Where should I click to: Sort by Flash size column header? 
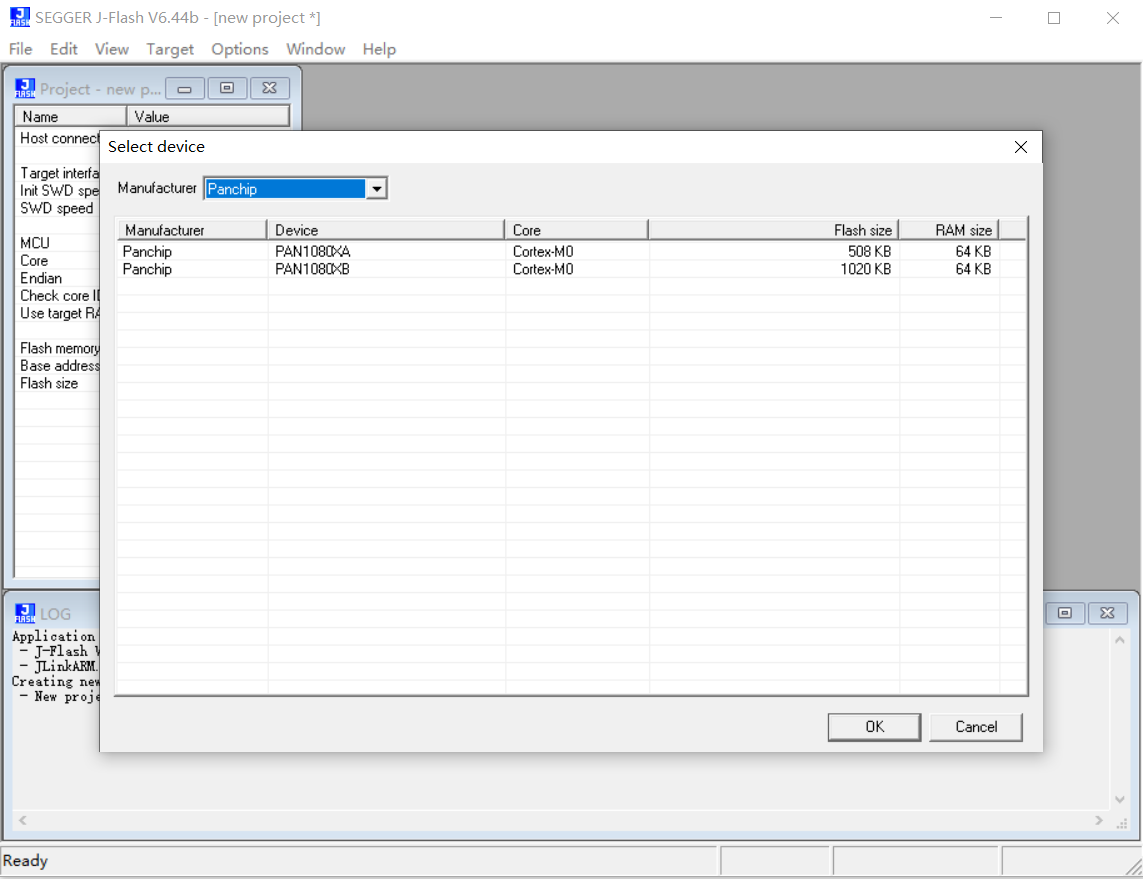point(773,230)
